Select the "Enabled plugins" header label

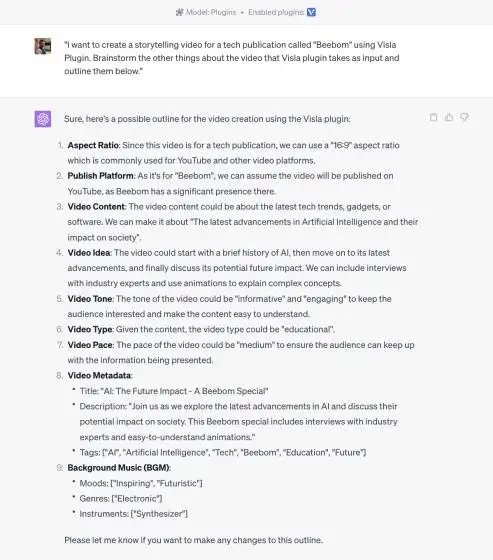coord(276,12)
